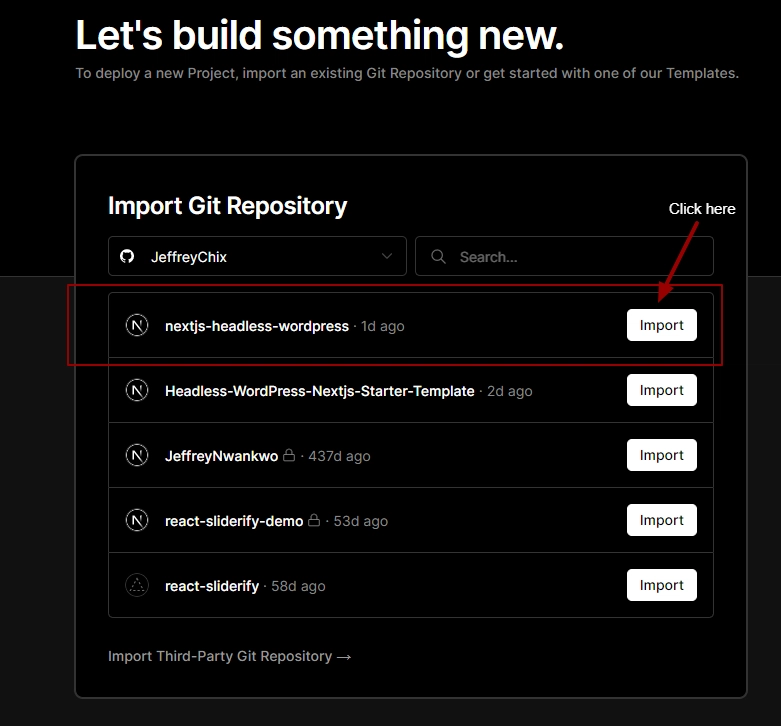The height and width of the screenshot is (726, 781).
Task: Select the JeffreyNwankwo repository name
Action: (222, 456)
